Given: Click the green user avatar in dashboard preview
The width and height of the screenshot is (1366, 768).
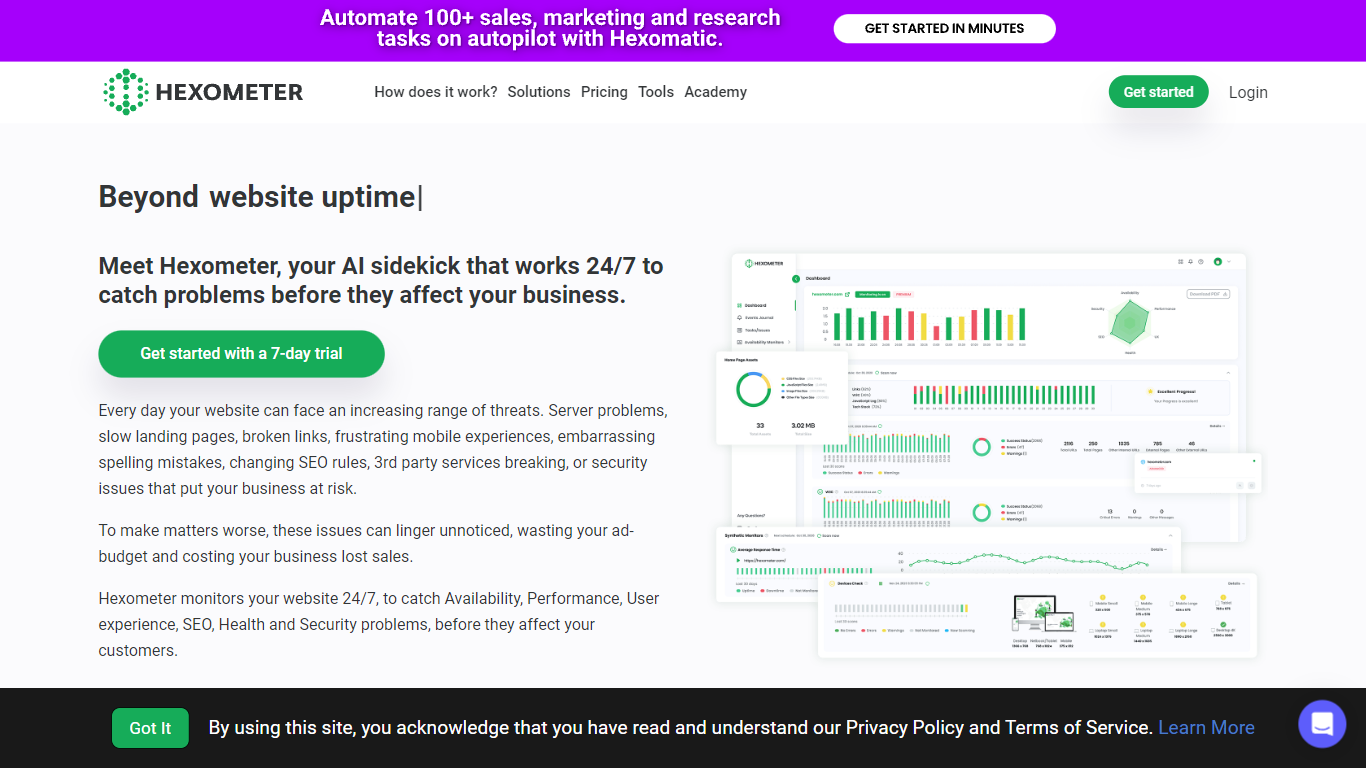Looking at the screenshot, I should [x=1218, y=262].
